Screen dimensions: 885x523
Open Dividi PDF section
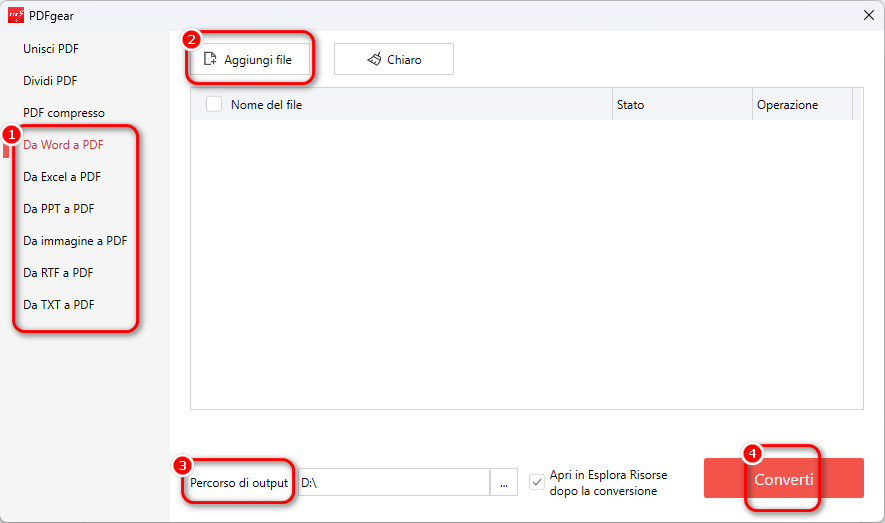pyautogui.click(x=50, y=81)
